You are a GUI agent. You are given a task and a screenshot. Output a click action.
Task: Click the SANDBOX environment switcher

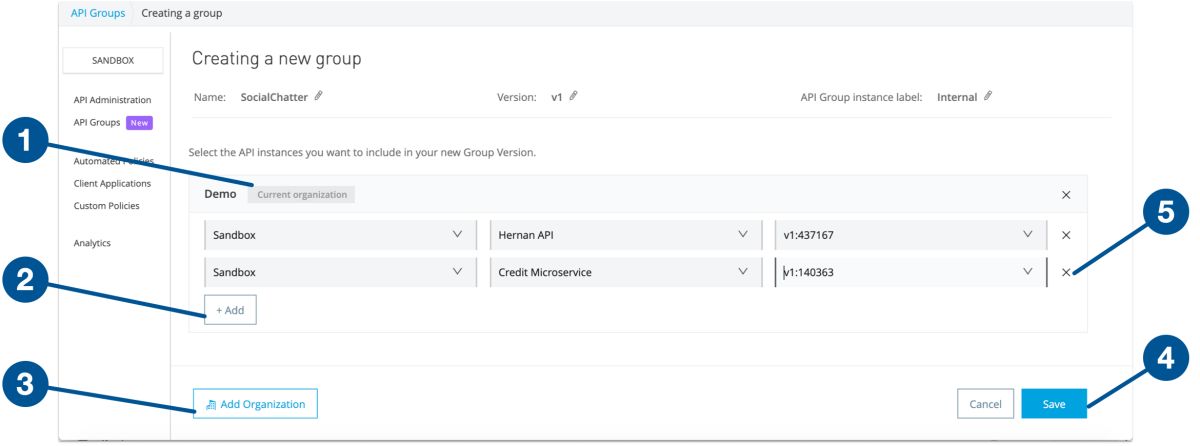[113, 61]
